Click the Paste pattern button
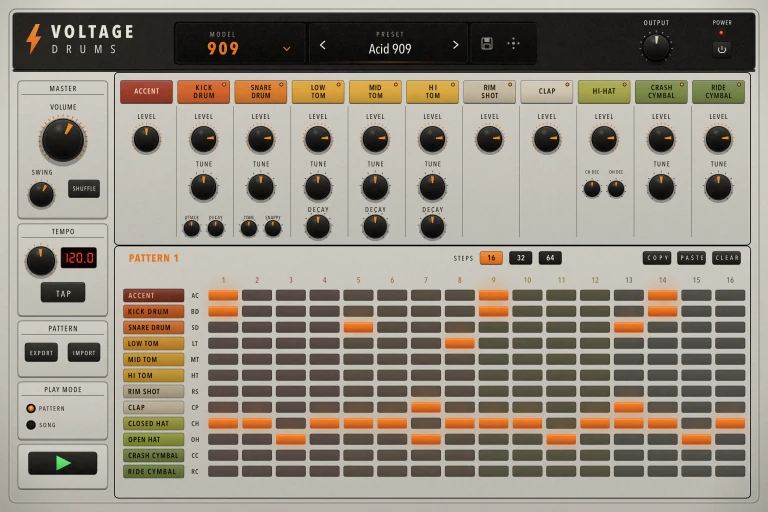 [x=692, y=258]
